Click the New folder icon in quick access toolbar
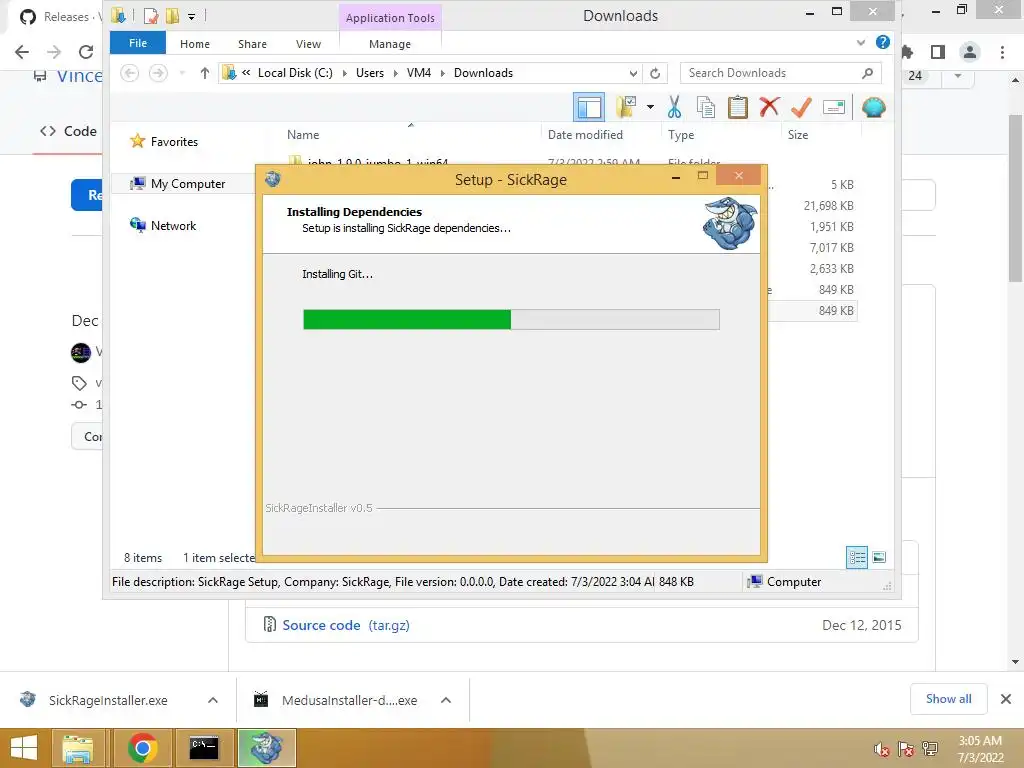 [172, 16]
